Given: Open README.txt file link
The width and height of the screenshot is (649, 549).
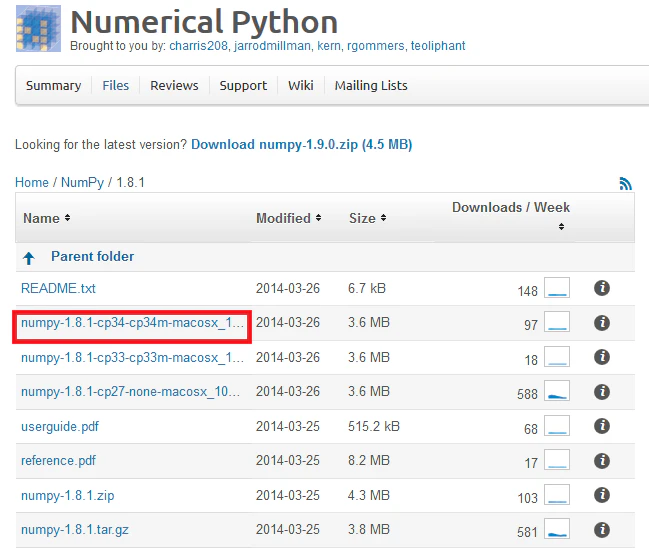Looking at the screenshot, I should pyautogui.click(x=58, y=288).
